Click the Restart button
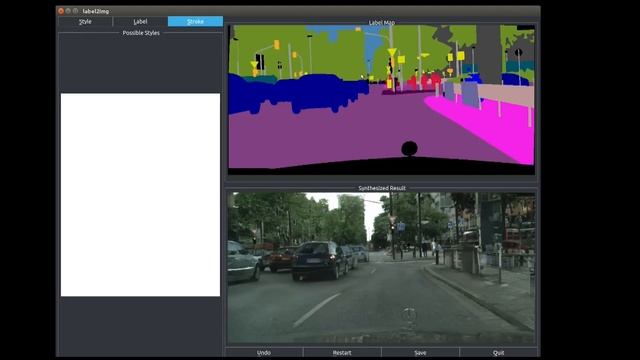The height and width of the screenshot is (360, 640). (342, 353)
